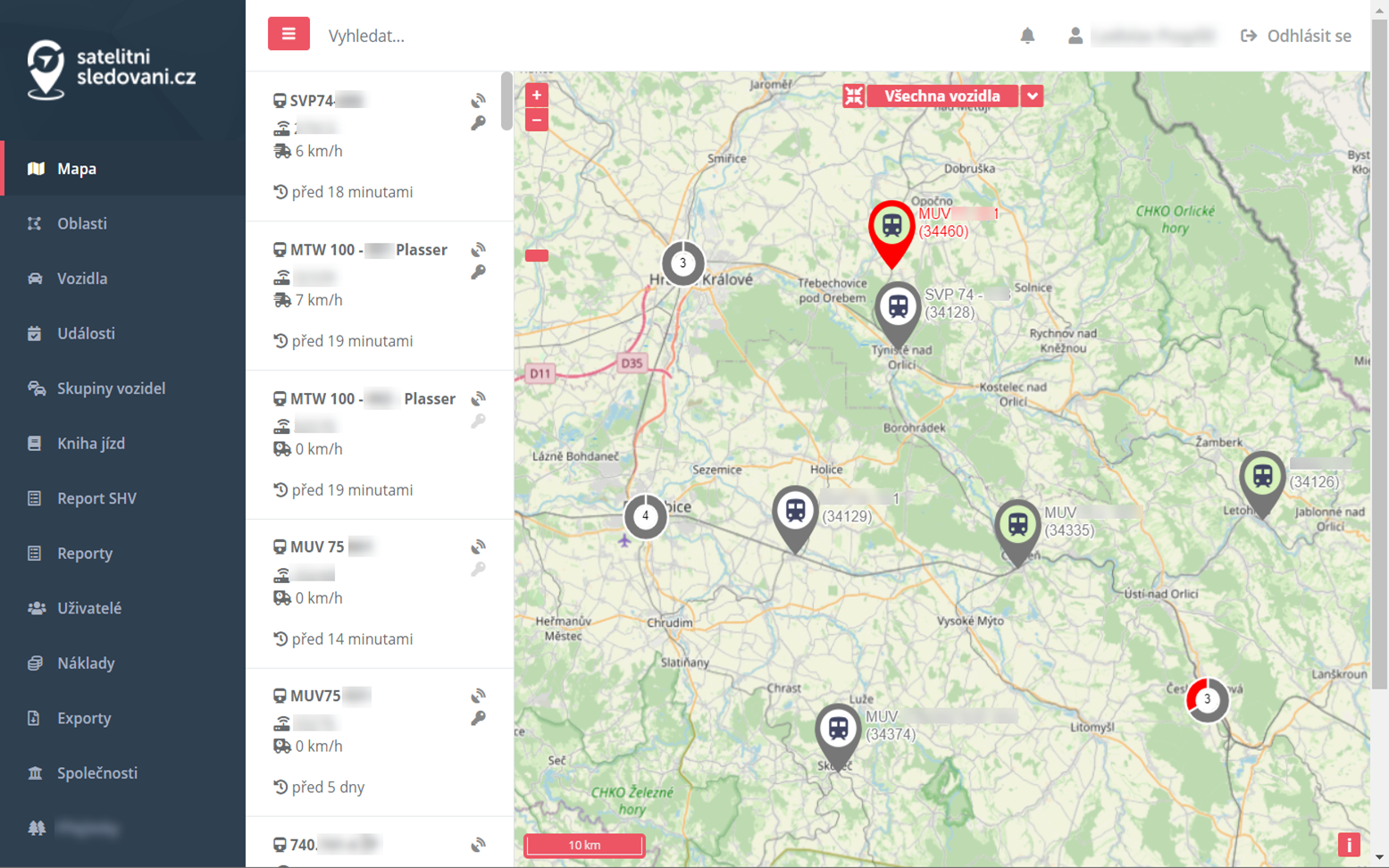Zoom in the map with plus button
The height and width of the screenshot is (868, 1389).
537,95
